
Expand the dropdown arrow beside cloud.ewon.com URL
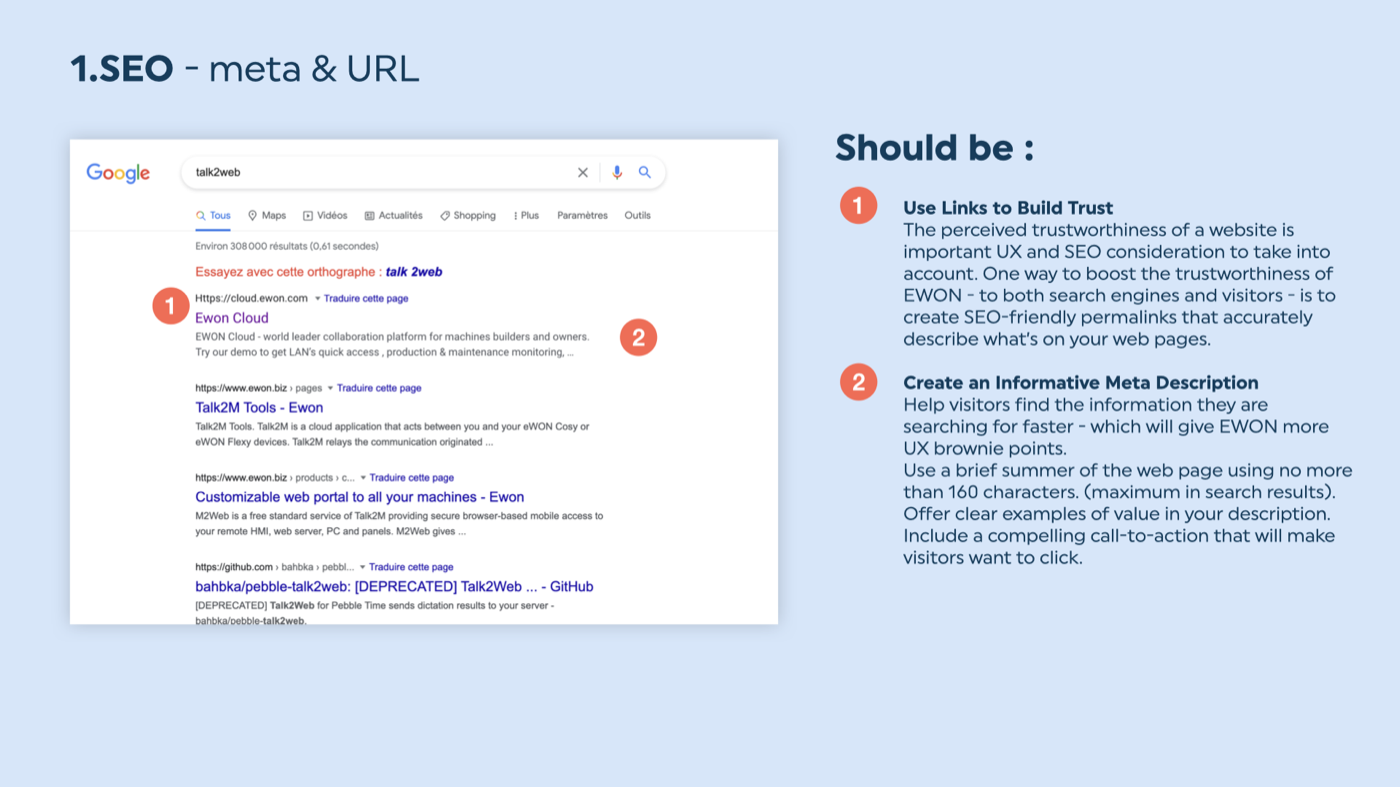coord(317,299)
